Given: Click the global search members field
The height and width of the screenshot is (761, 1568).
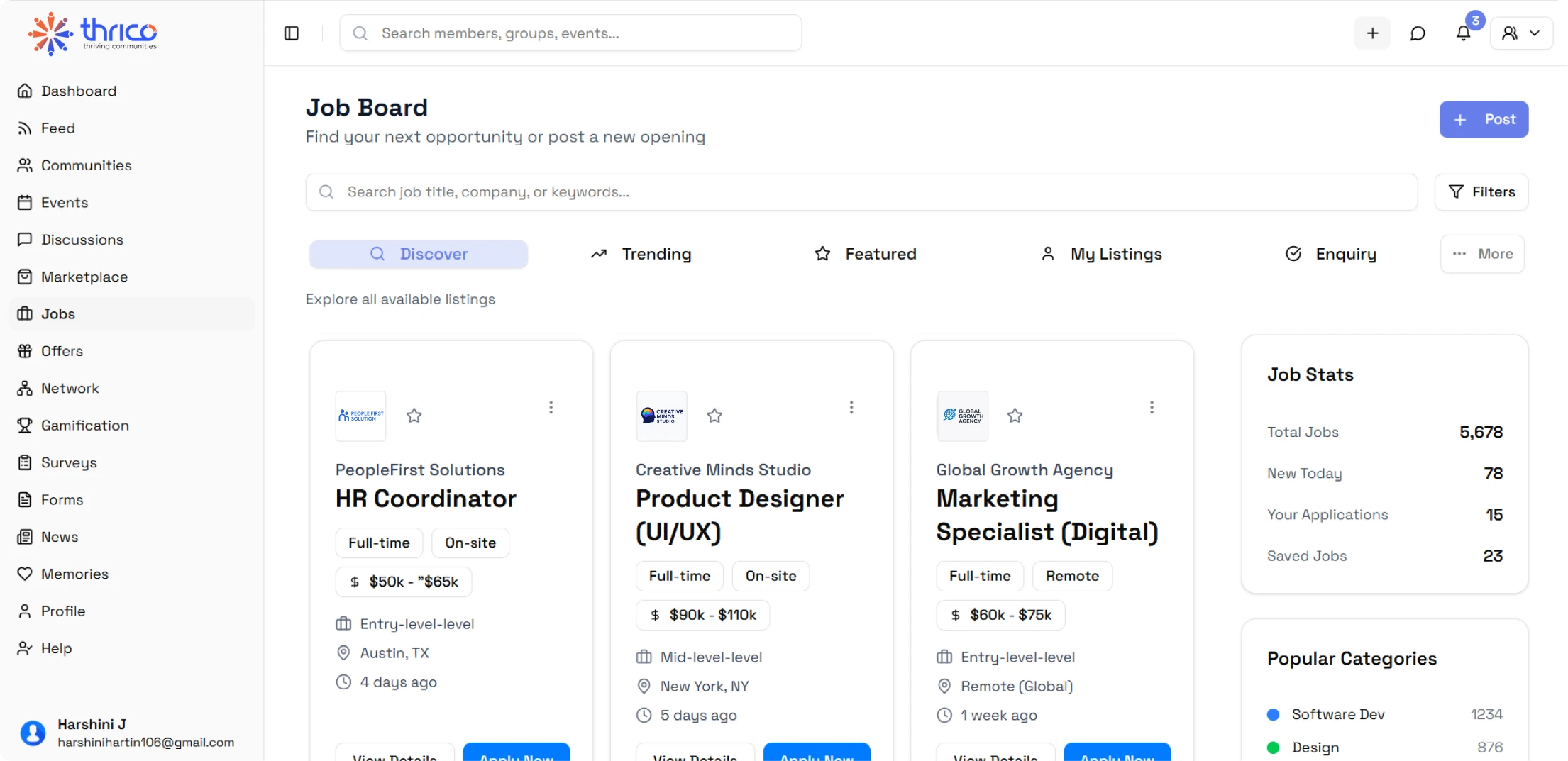Looking at the screenshot, I should 570,33.
